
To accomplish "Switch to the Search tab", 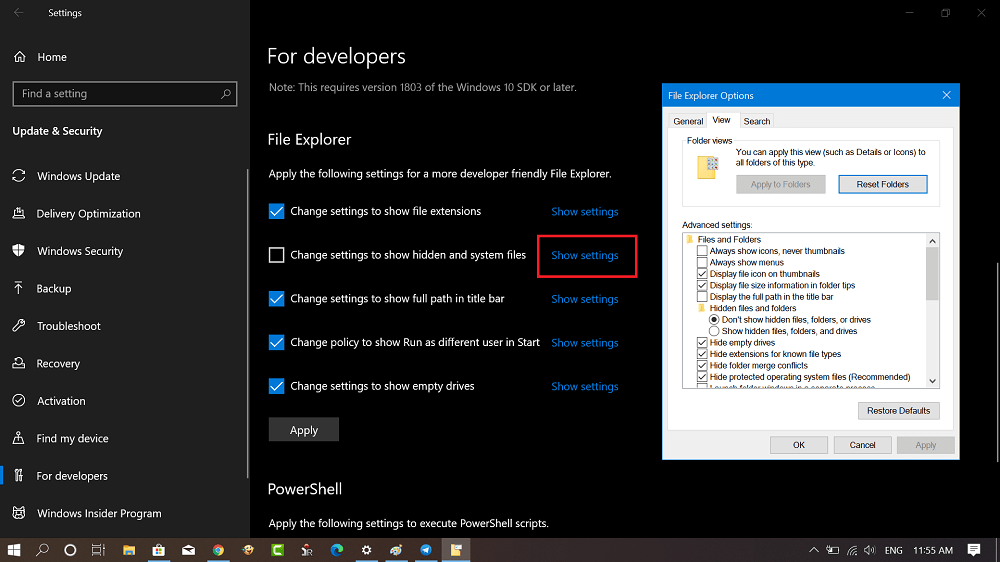I will click(756, 121).
